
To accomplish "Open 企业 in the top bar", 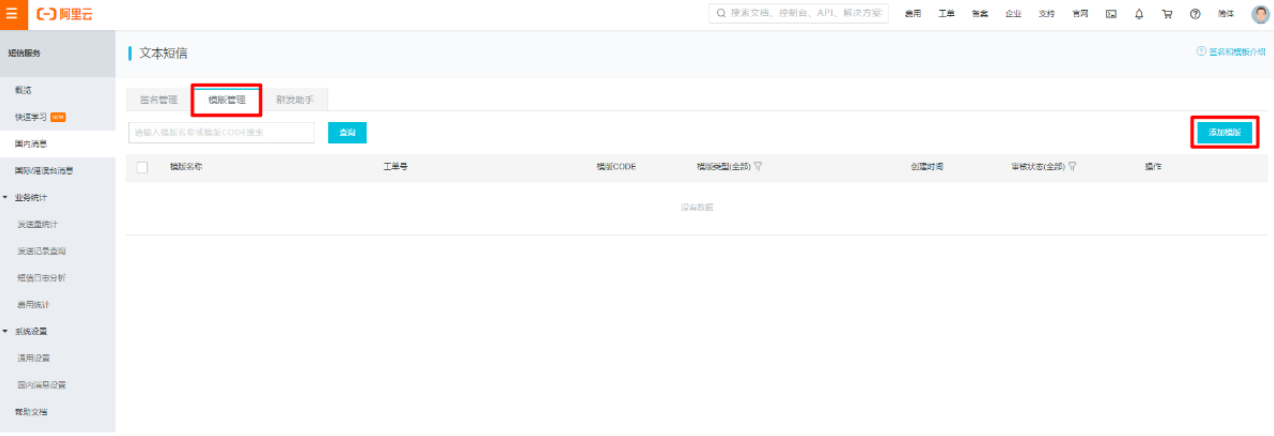I will click(1013, 14).
